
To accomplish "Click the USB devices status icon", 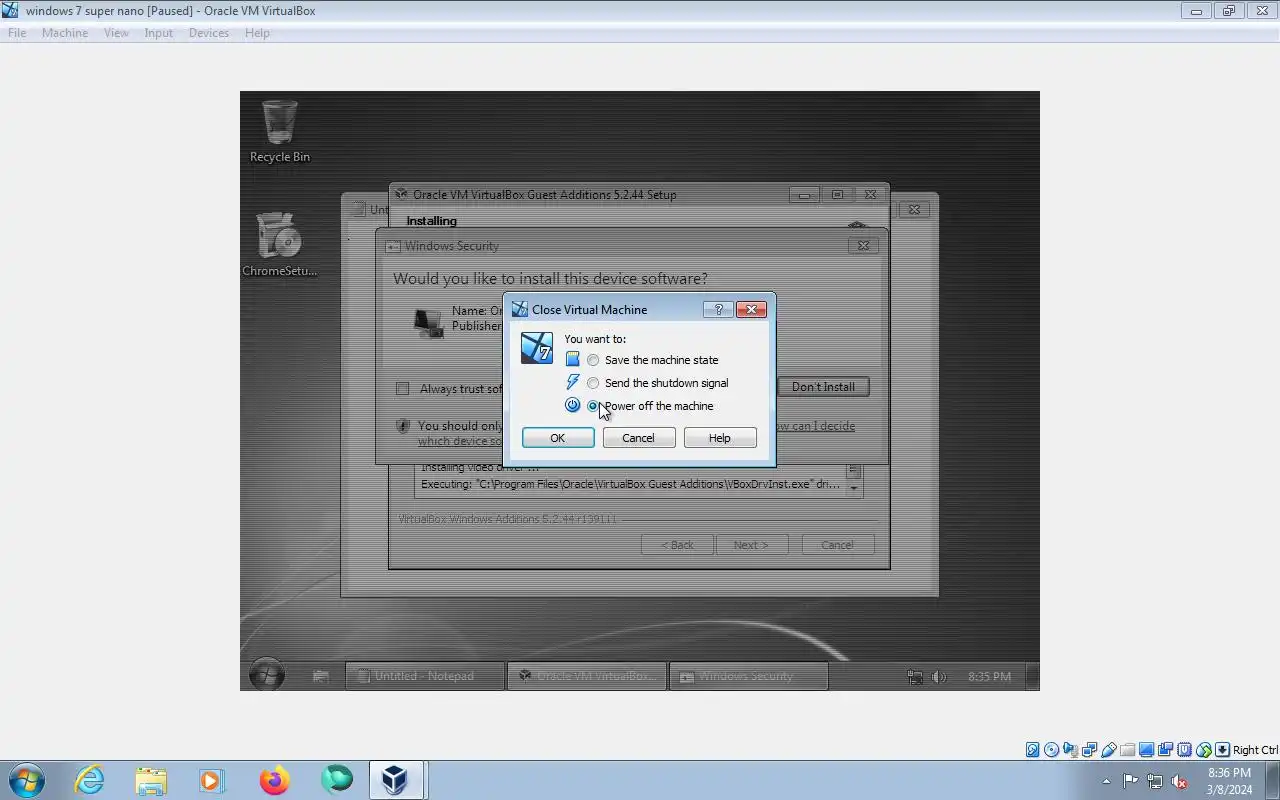I will [x=1109, y=750].
